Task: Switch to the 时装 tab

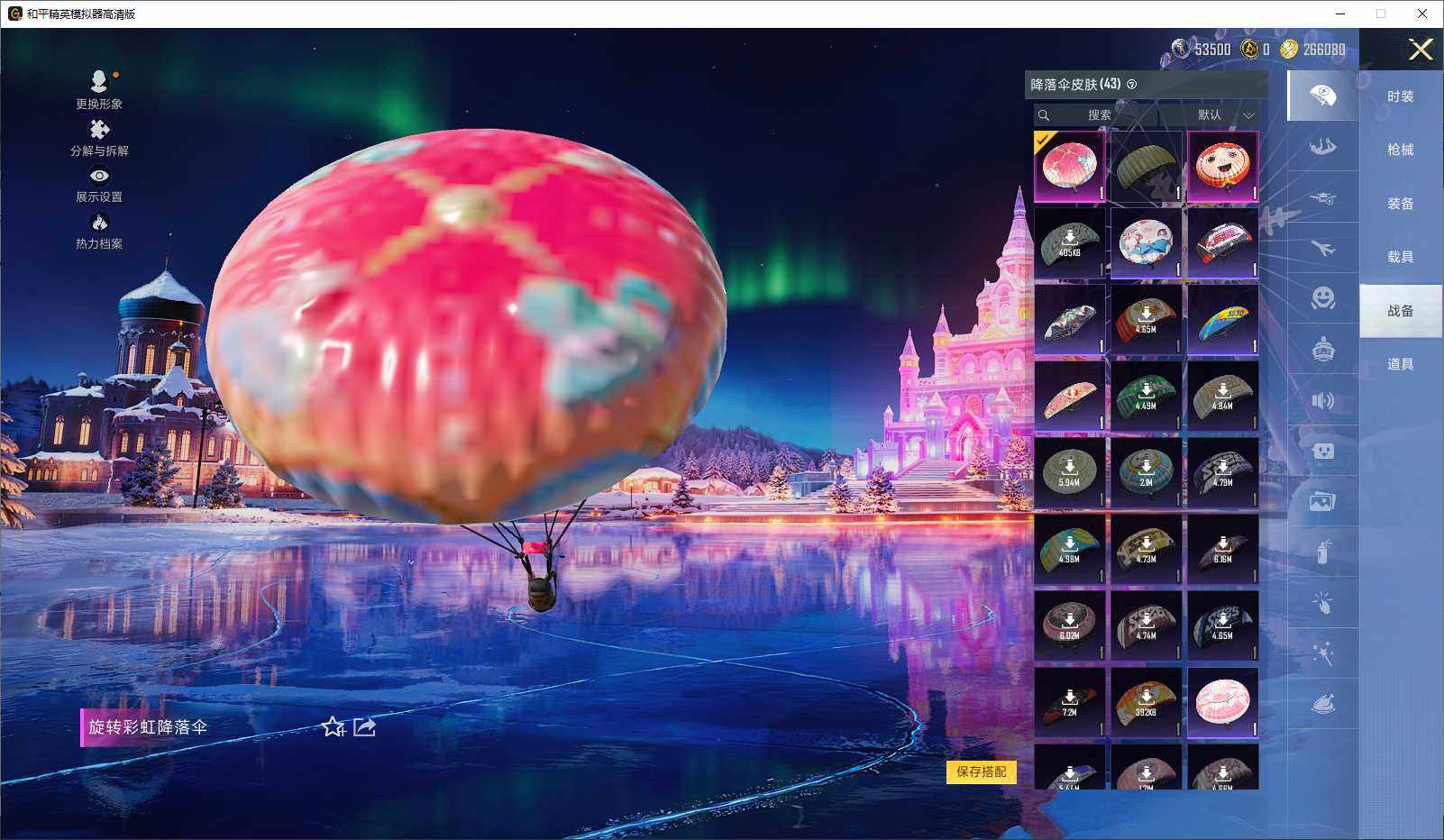Action: point(1400,96)
